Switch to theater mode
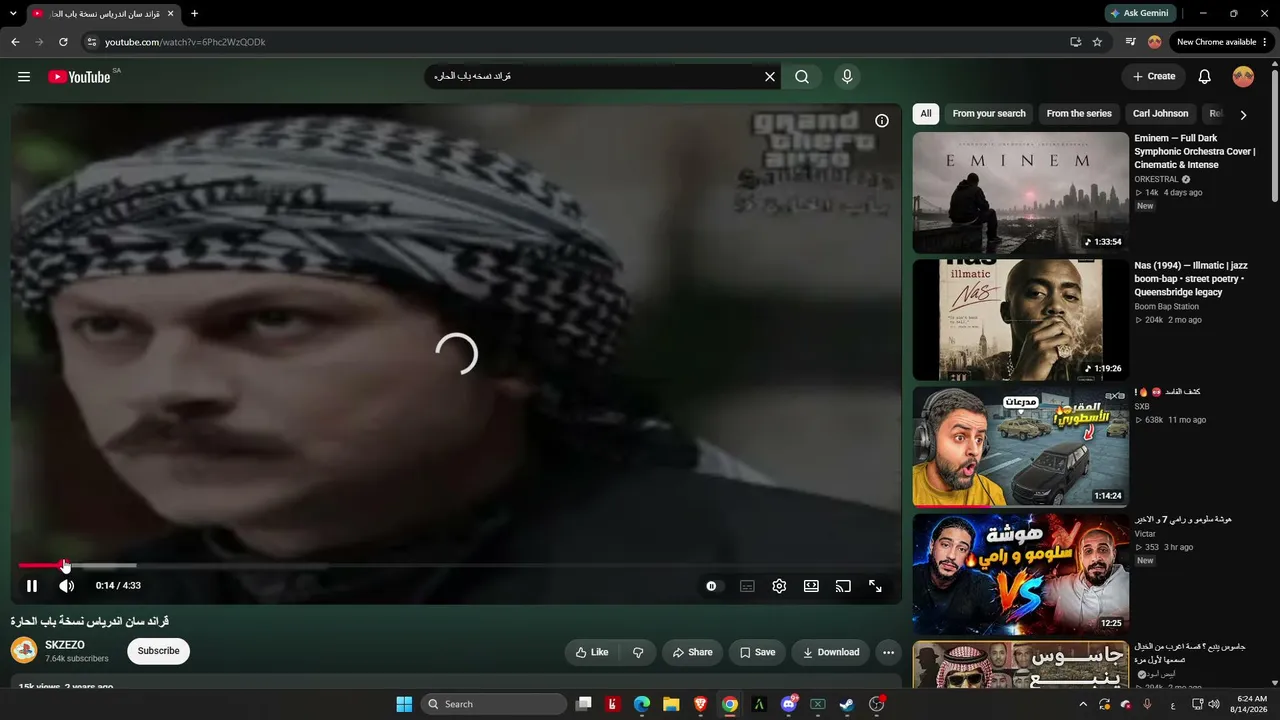This screenshot has width=1280, height=720. click(811, 587)
